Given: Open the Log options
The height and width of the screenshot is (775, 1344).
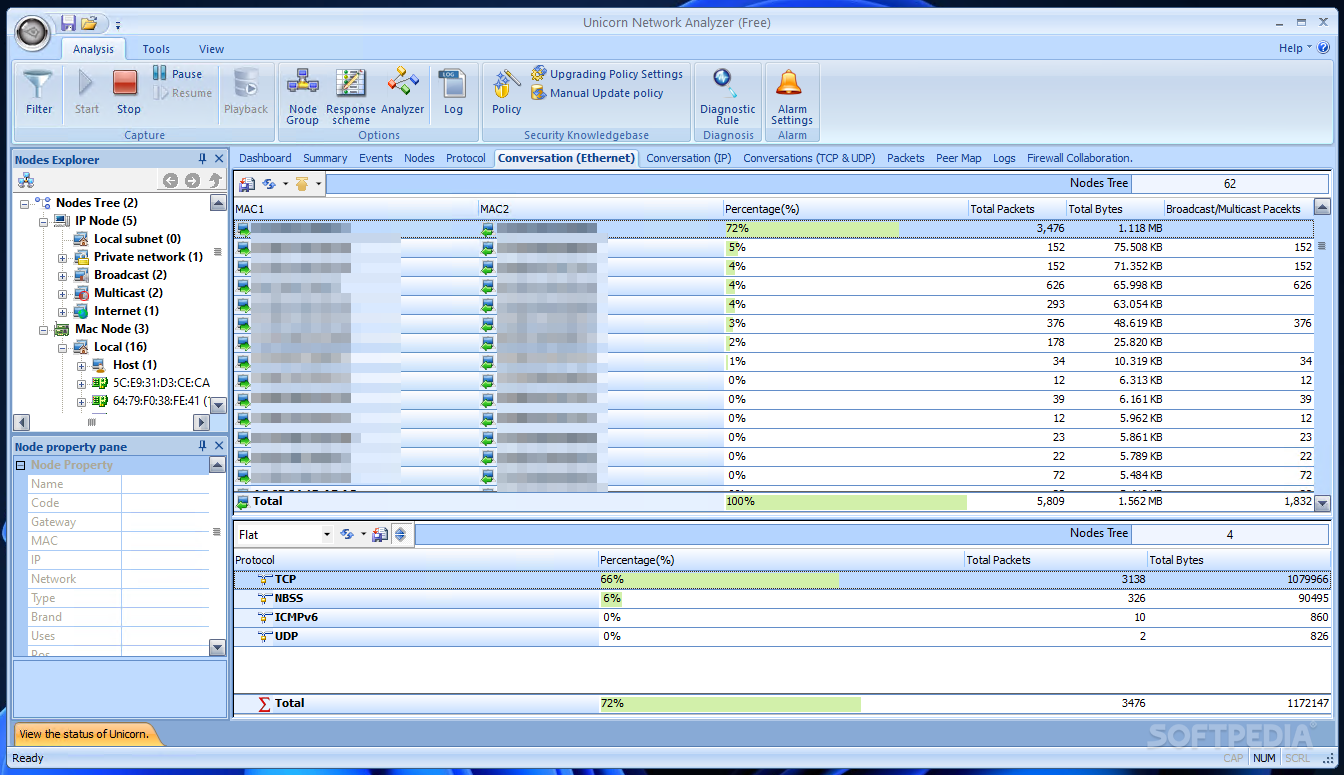Looking at the screenshot, I should [x=453, y=93].
